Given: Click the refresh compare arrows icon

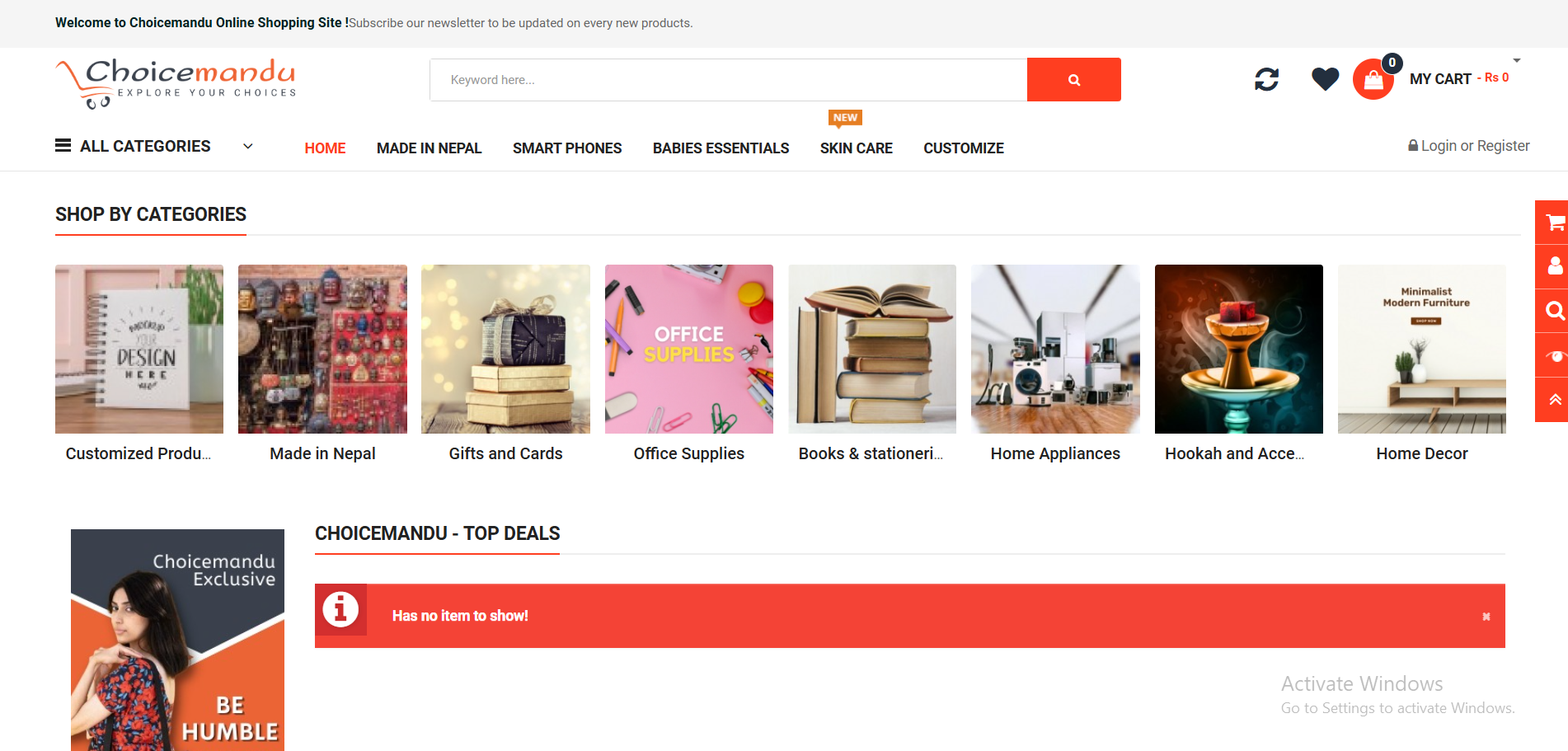Looking at the screenshot, I should pyautogui.click(x=1266, y=79).
